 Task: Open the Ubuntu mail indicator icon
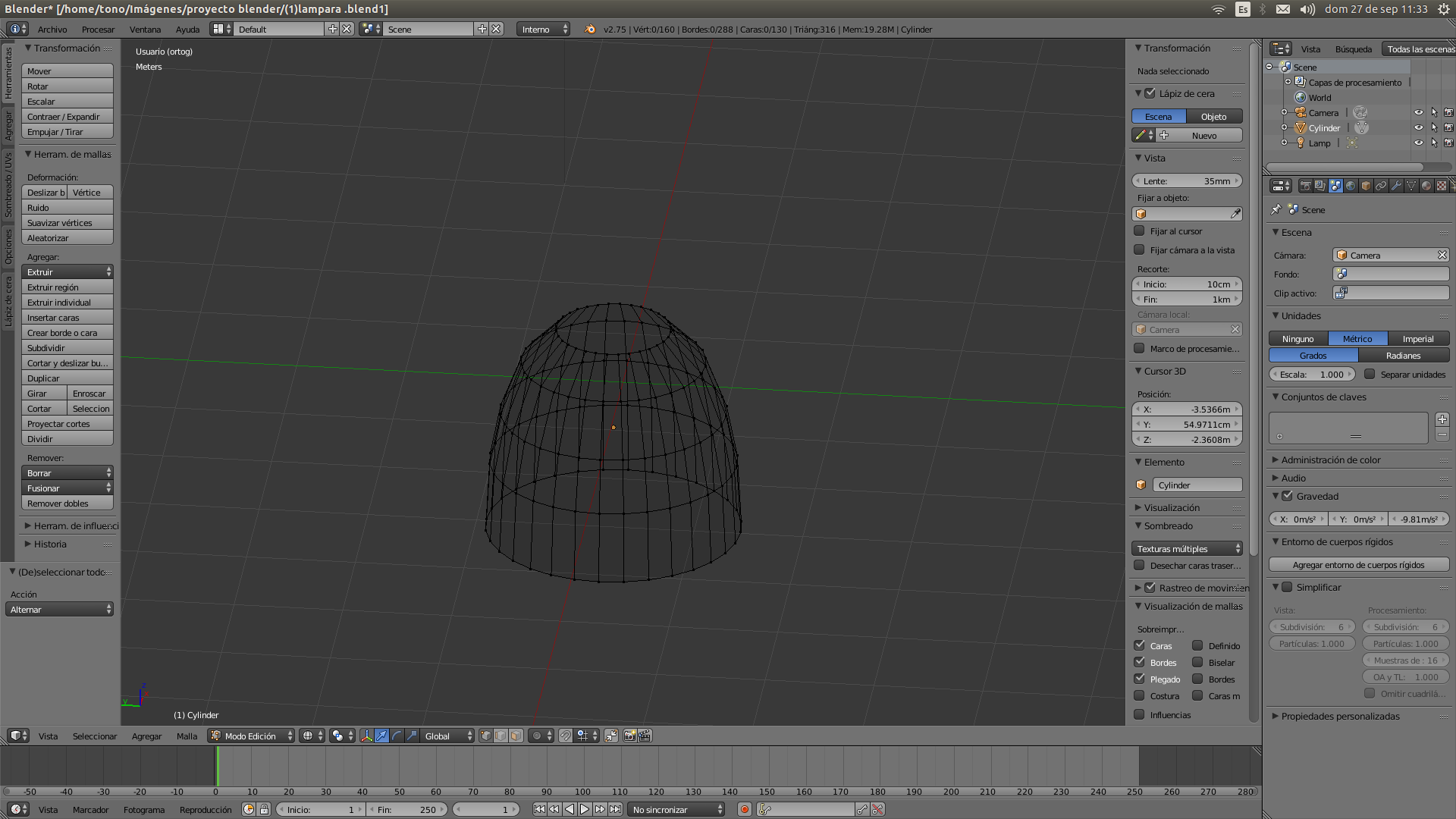(x=1282, y=9)
